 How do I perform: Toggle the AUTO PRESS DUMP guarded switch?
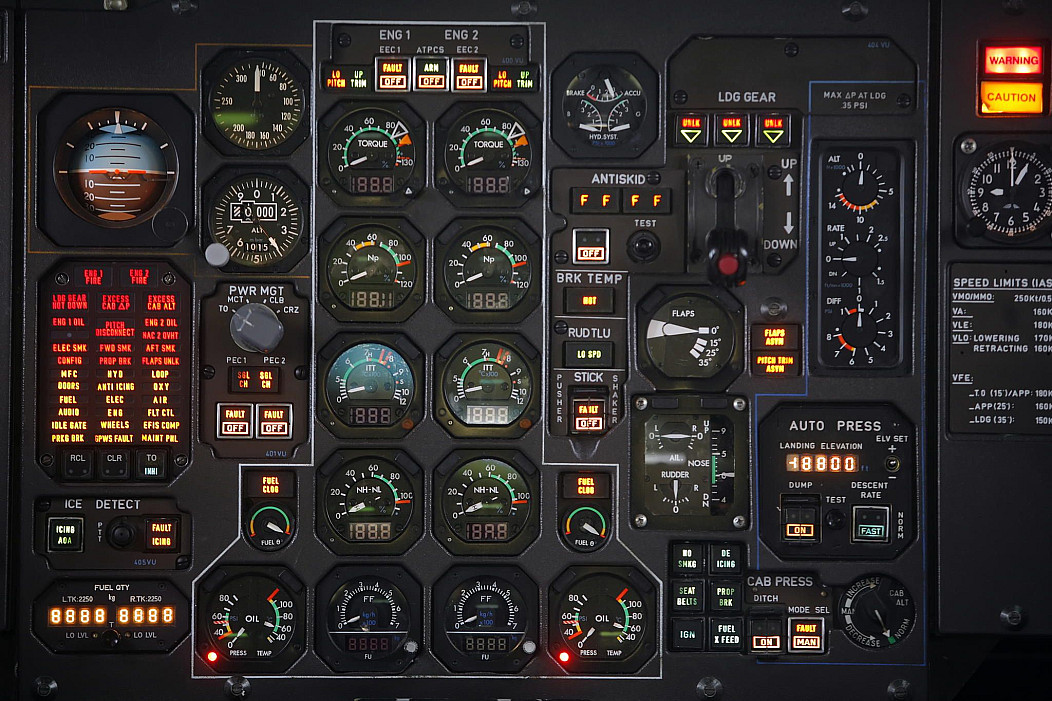pyautogui.click(x=798, y=521)
